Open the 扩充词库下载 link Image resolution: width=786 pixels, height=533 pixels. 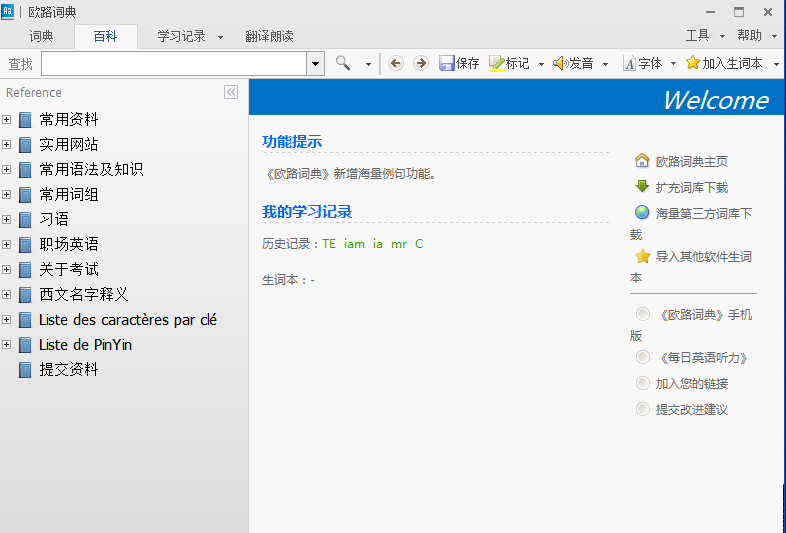pos(692,188)
